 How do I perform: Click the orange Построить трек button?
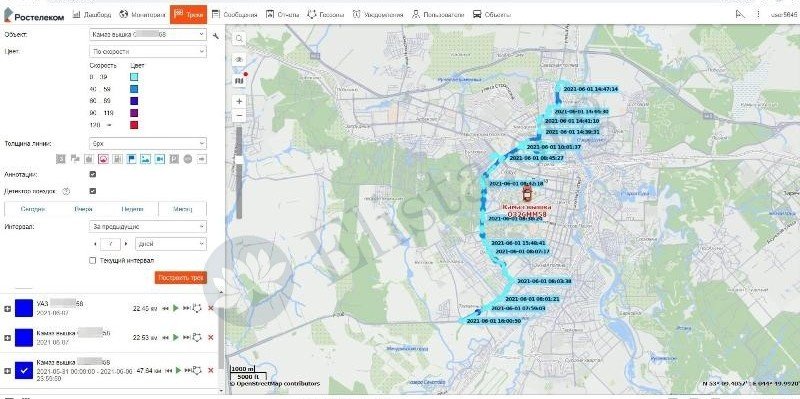coord(181,278)
